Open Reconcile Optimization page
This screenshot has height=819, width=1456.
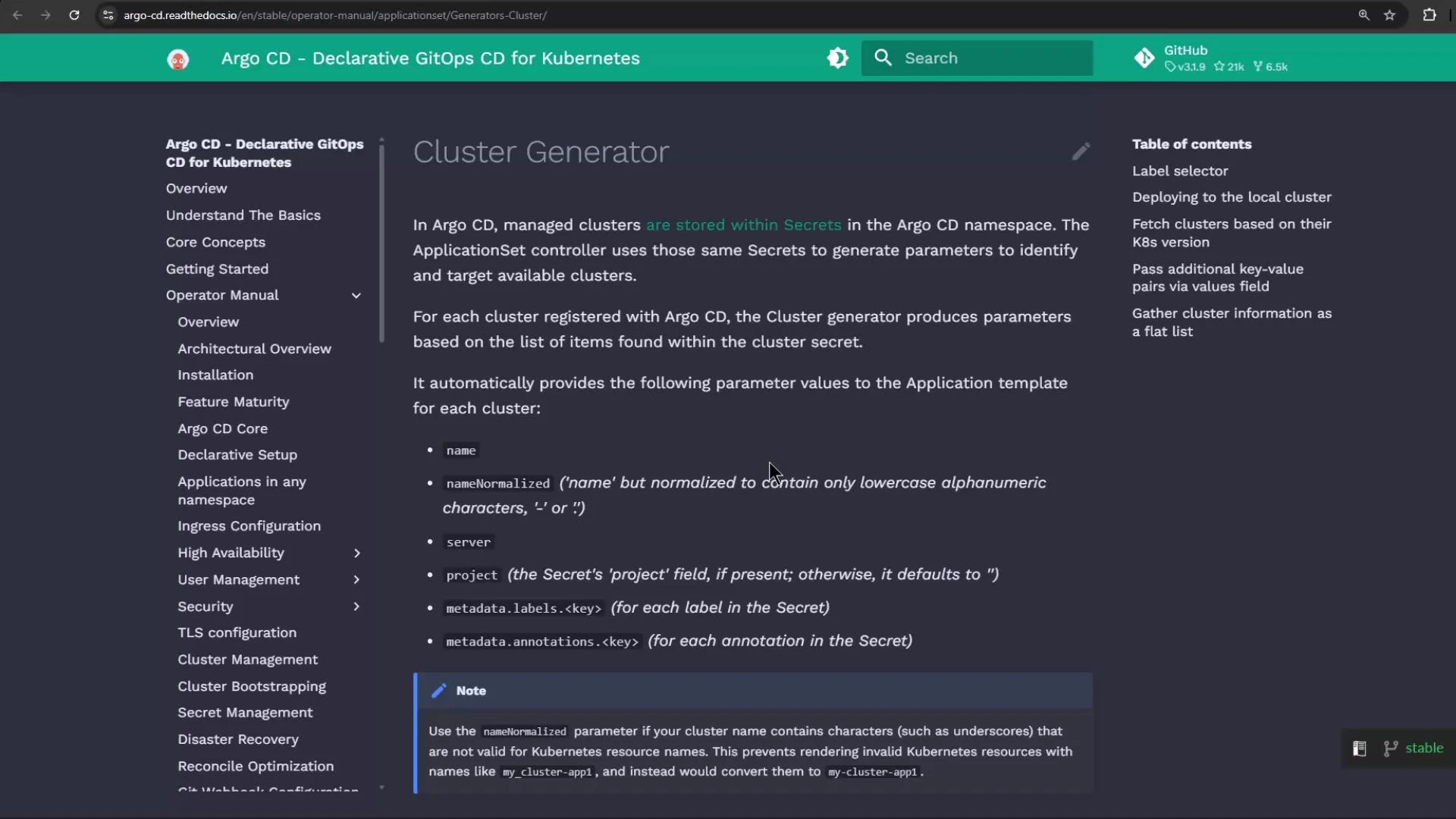pyautogui.click(x=256, y=766)
